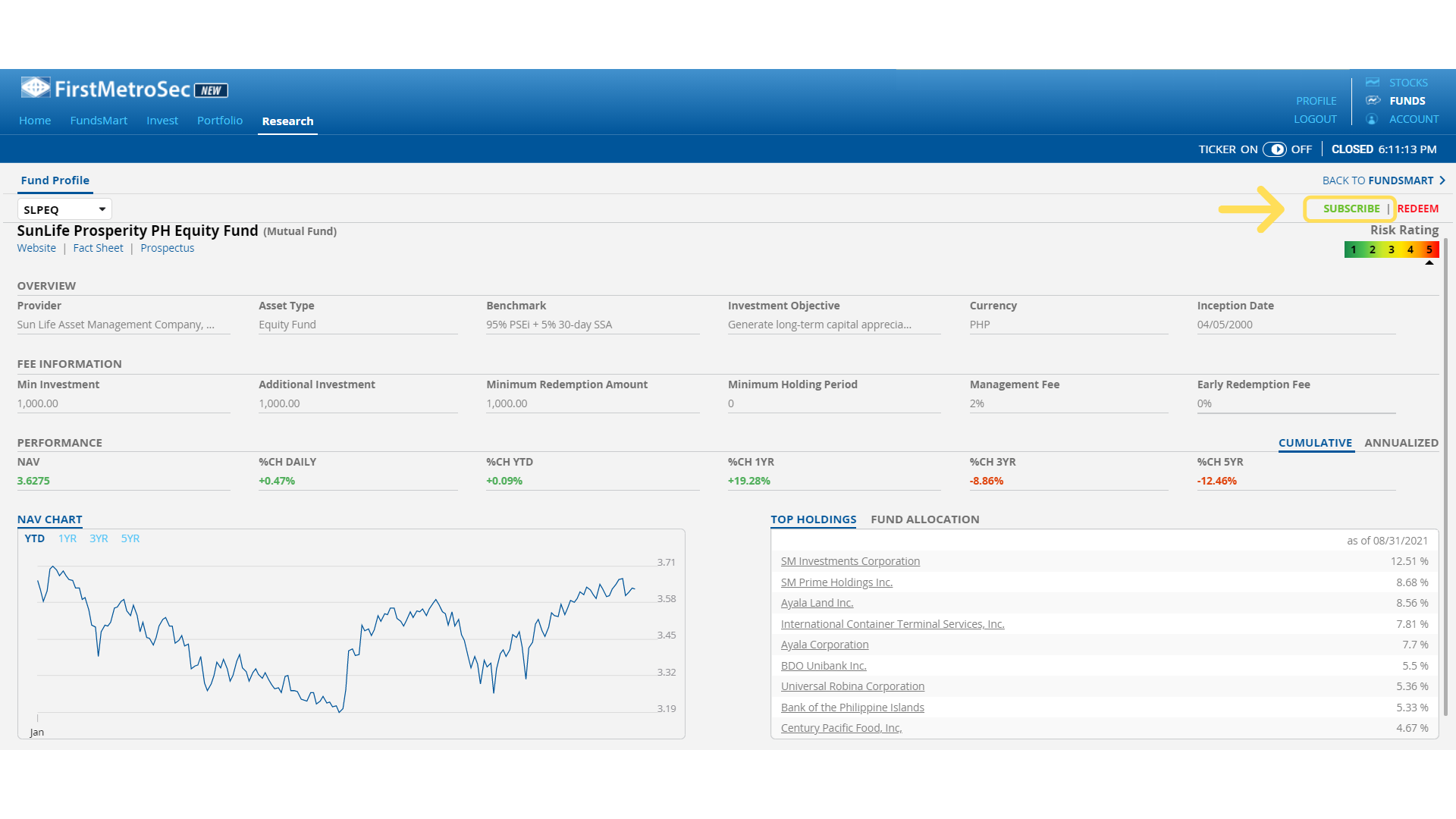Switch performance to ANNUALIZED
1456x819 pixels.
(x=1401, y=443)
